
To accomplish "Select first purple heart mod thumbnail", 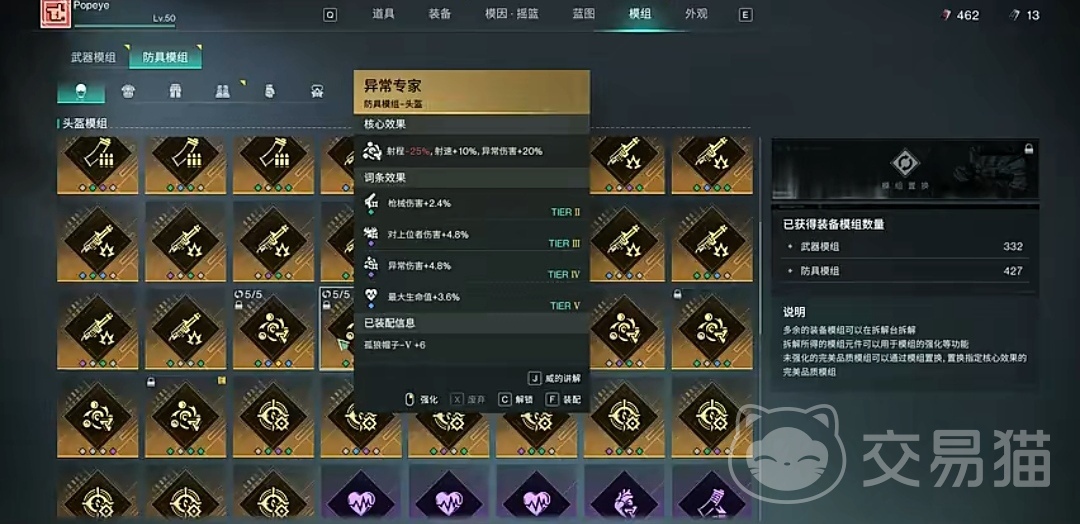I will [x=361, y=493].
